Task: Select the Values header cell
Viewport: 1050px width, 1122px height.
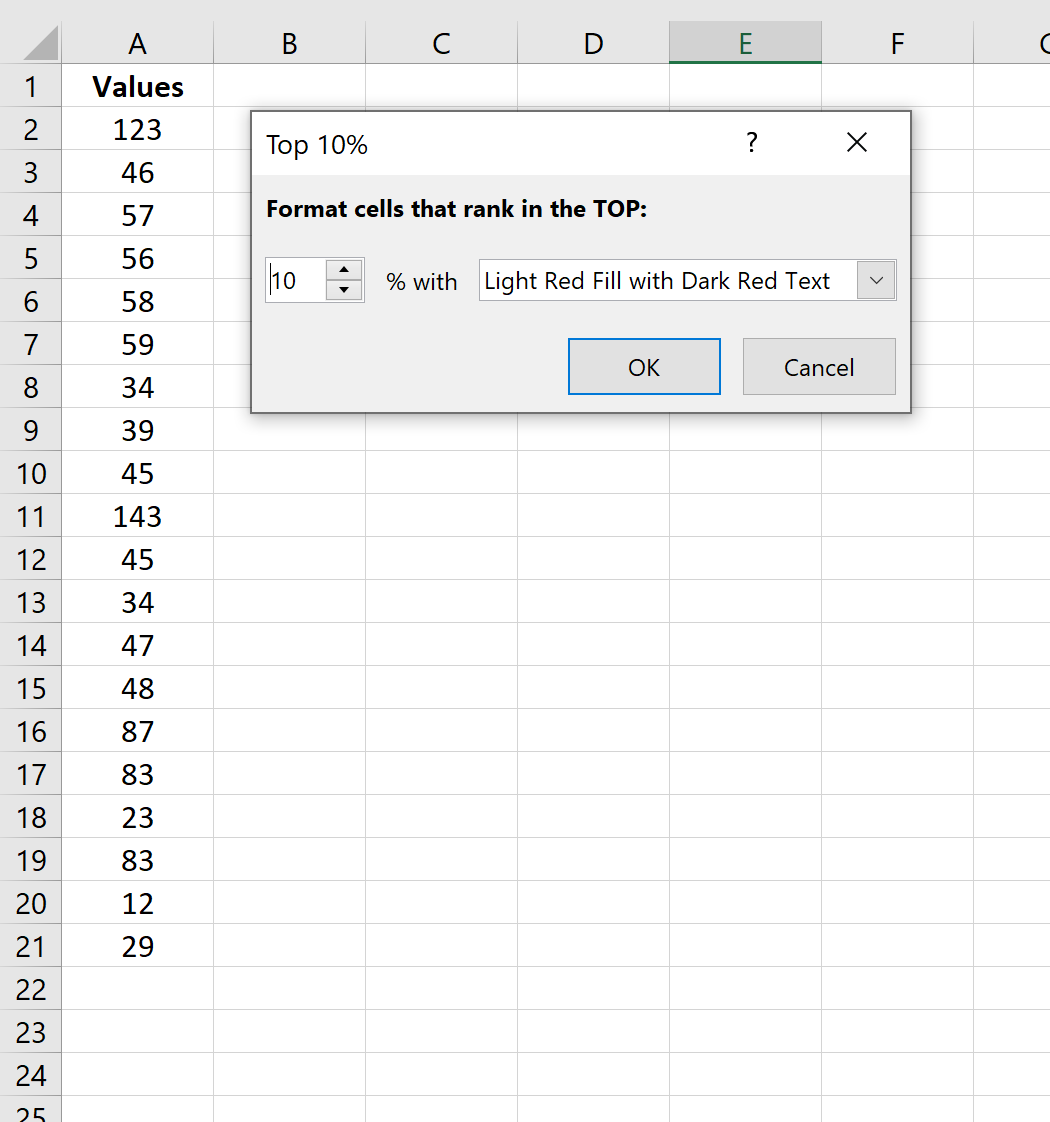Action: [x=137, y=87]
